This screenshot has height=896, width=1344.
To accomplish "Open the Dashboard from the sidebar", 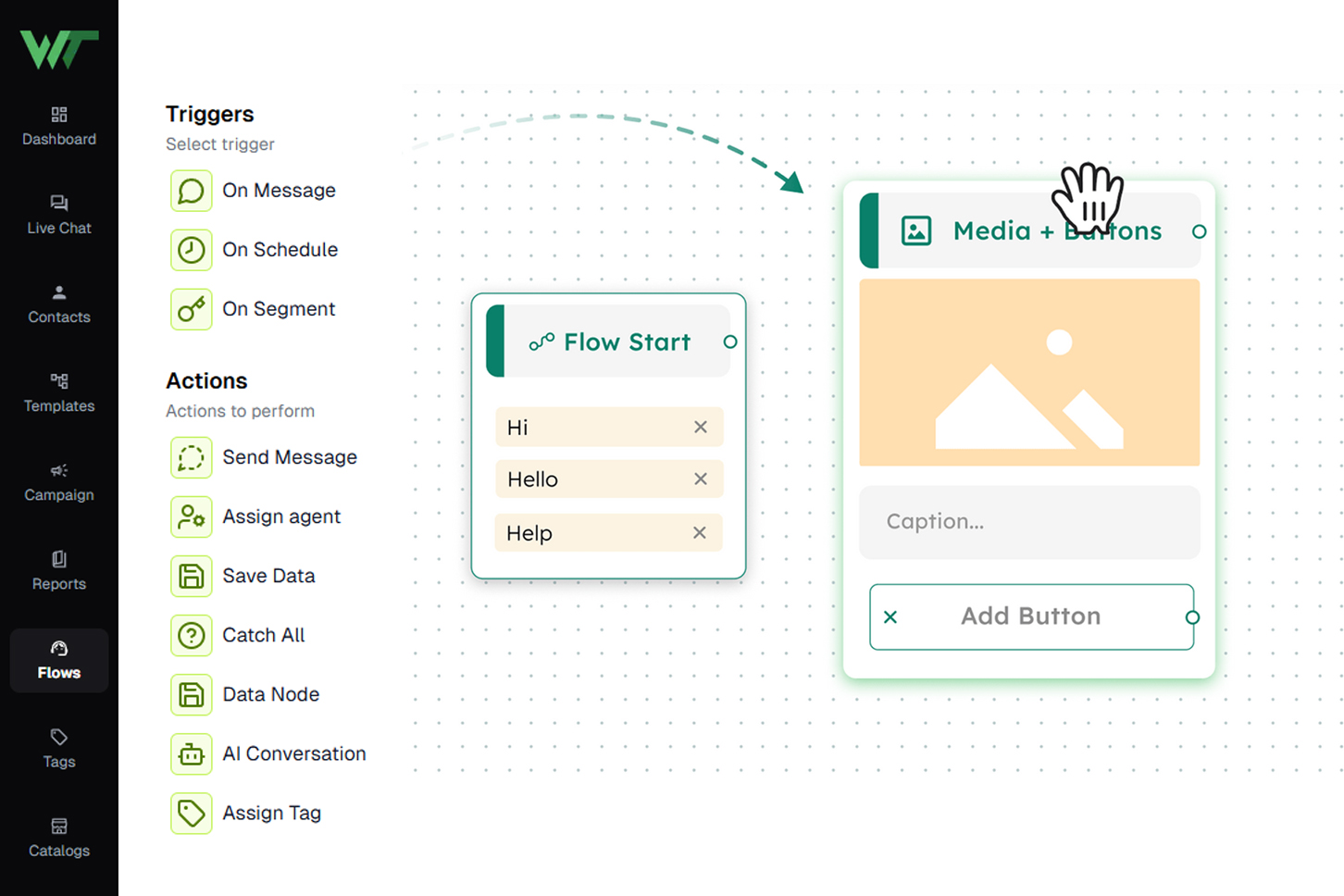I will click(x=58, y=125).
